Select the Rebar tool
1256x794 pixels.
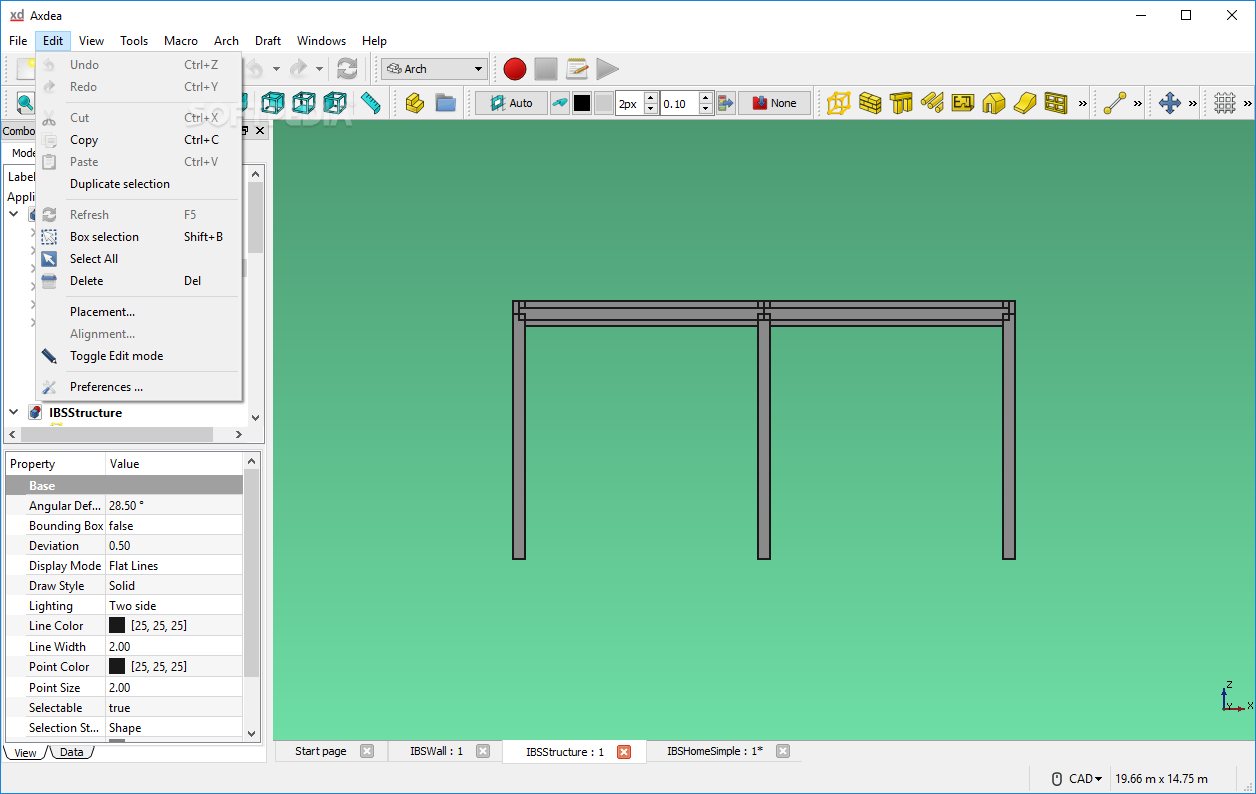(932, 103)
